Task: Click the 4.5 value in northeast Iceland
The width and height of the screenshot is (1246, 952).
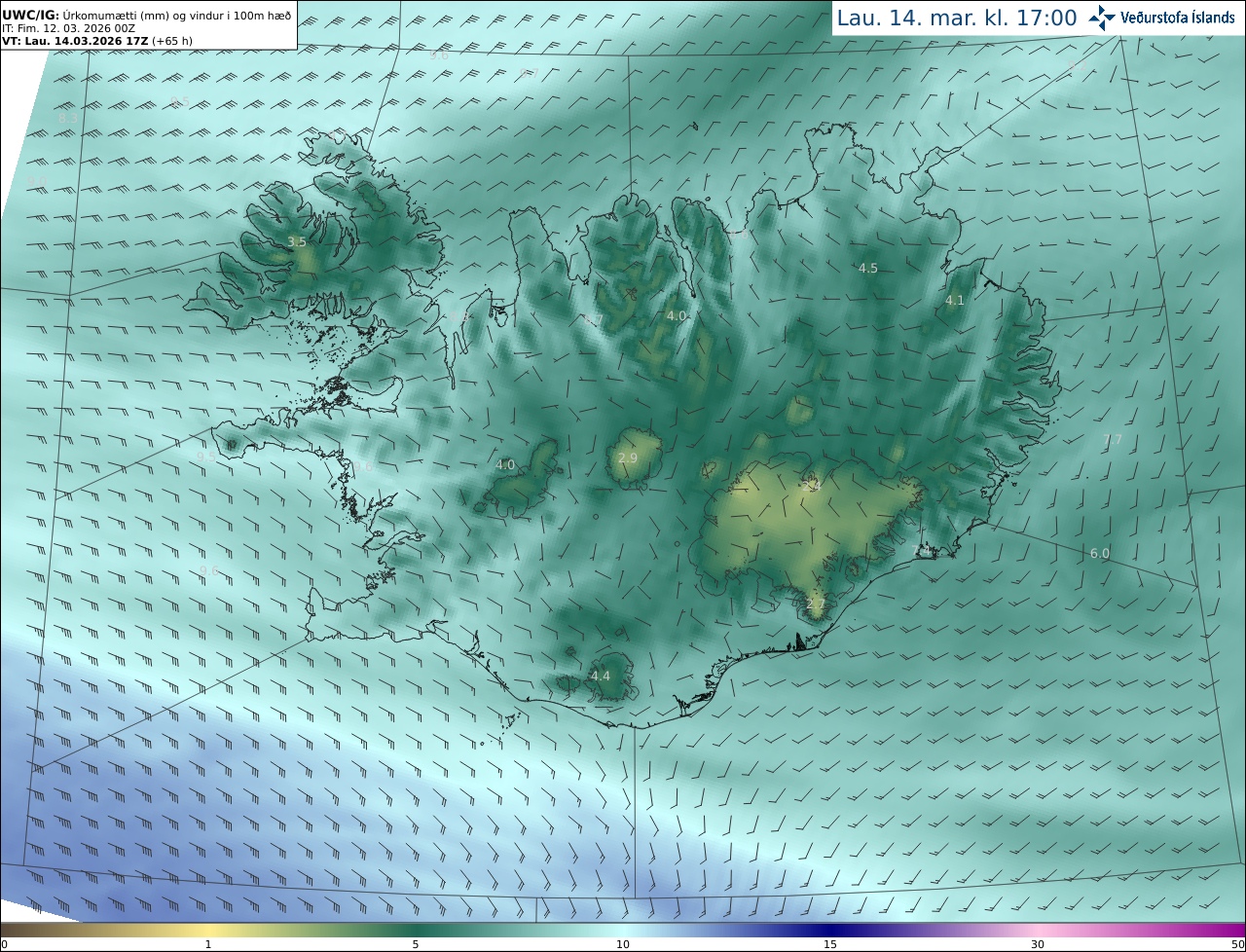Action: pos(868,268)
